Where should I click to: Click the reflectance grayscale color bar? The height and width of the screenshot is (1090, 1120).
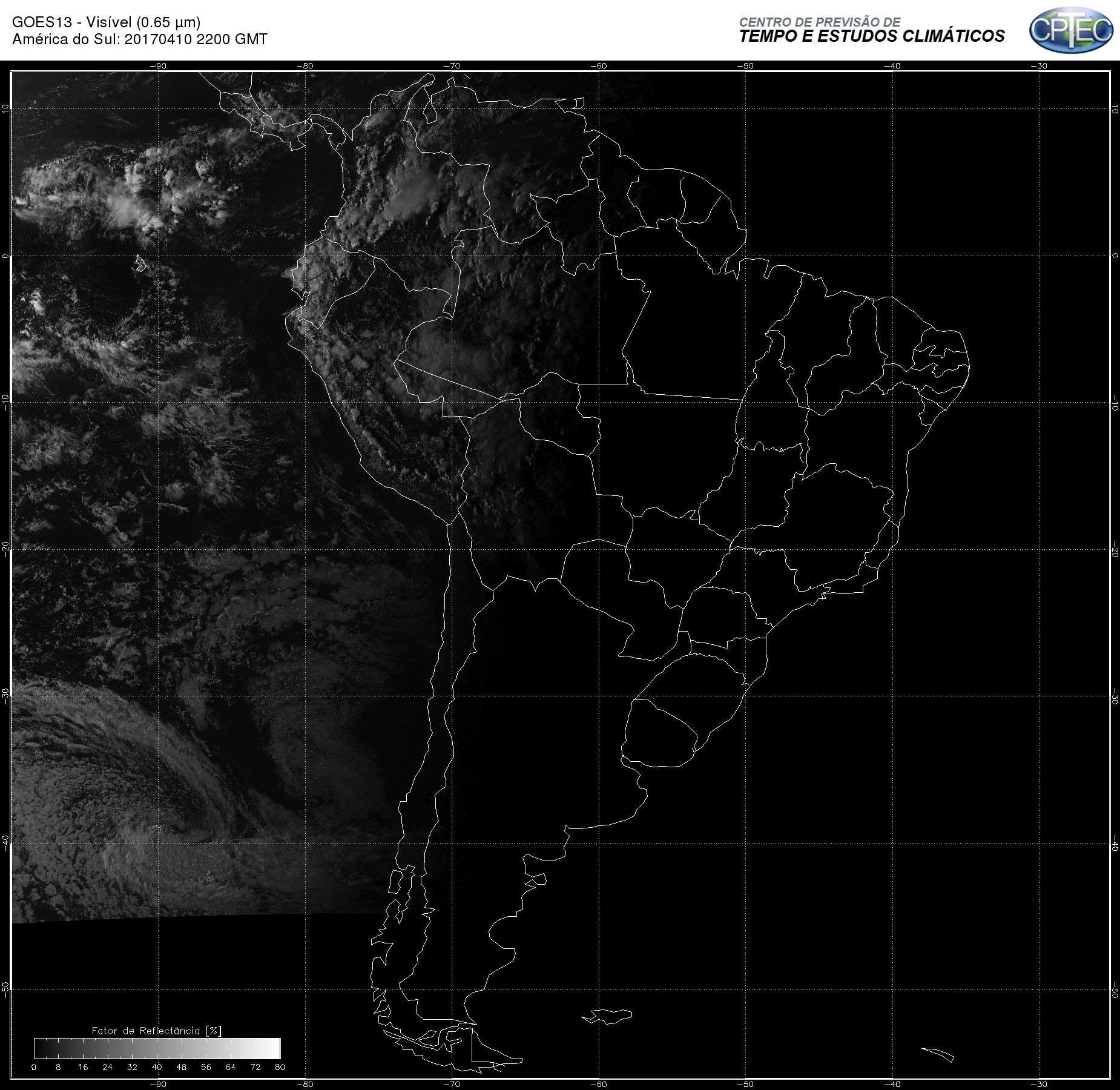tap(157, 1048)
